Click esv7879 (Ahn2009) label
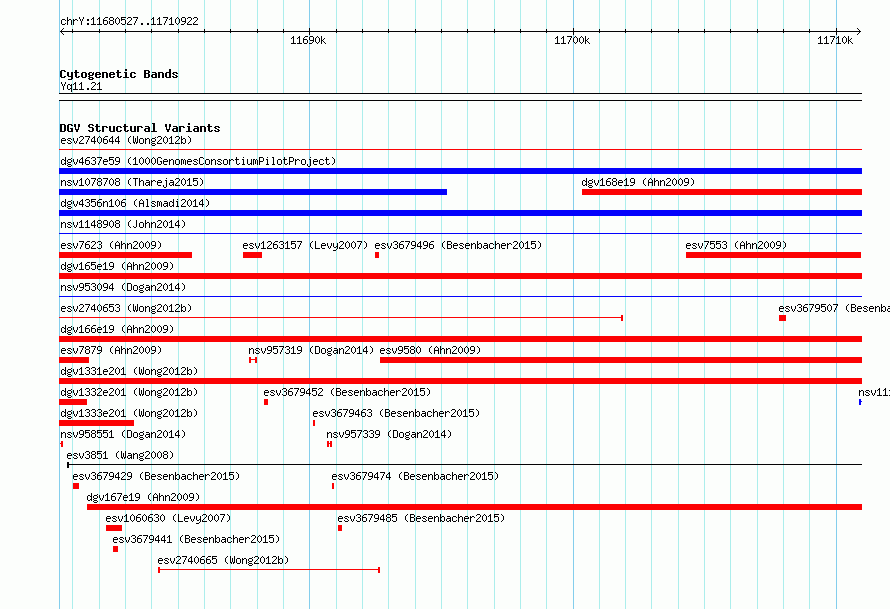 (111, 350)
